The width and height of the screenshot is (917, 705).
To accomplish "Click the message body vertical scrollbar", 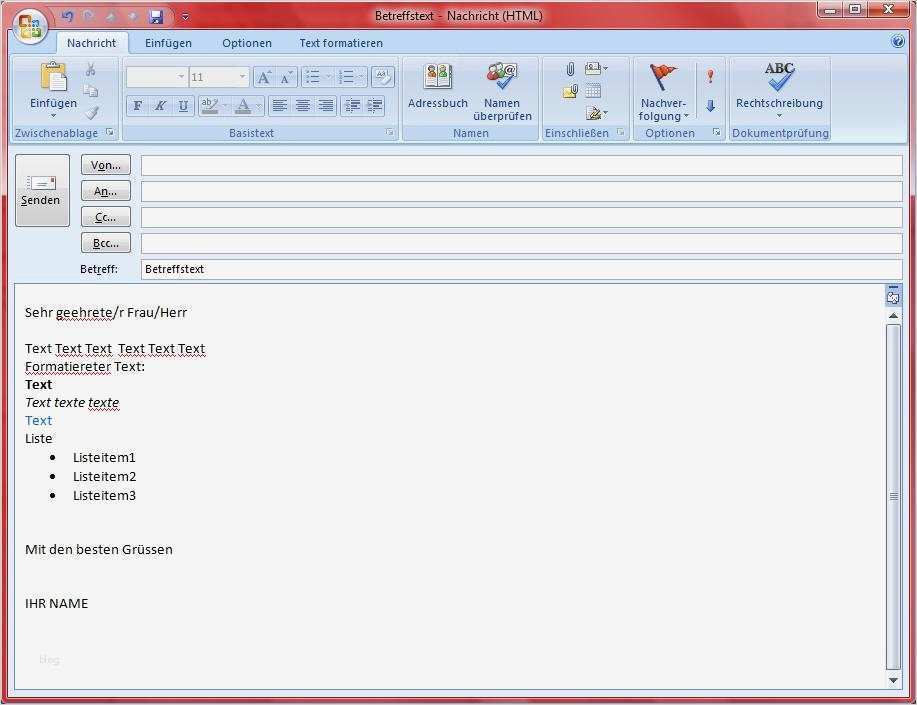I will tap(893, 496).
